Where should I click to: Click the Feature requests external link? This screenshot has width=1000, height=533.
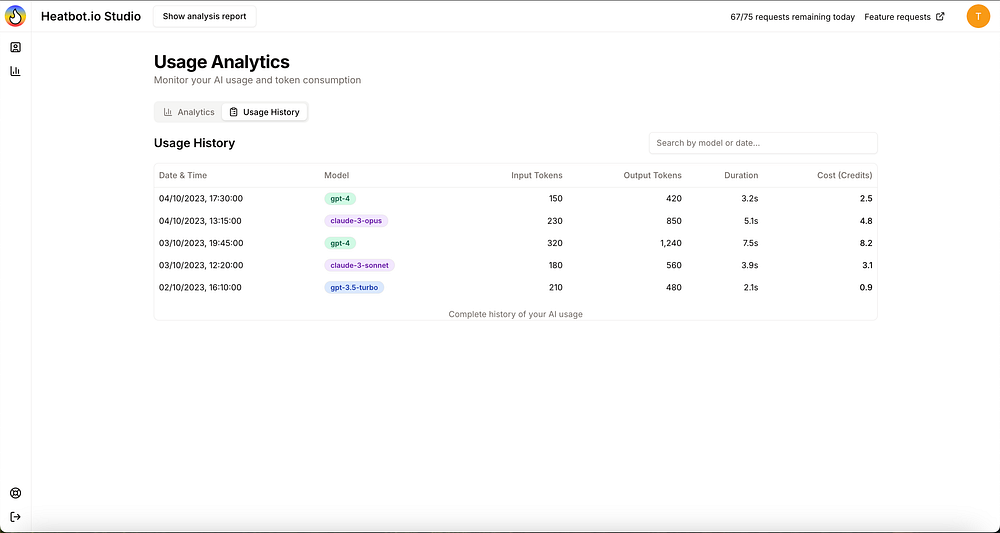[904, 17]
